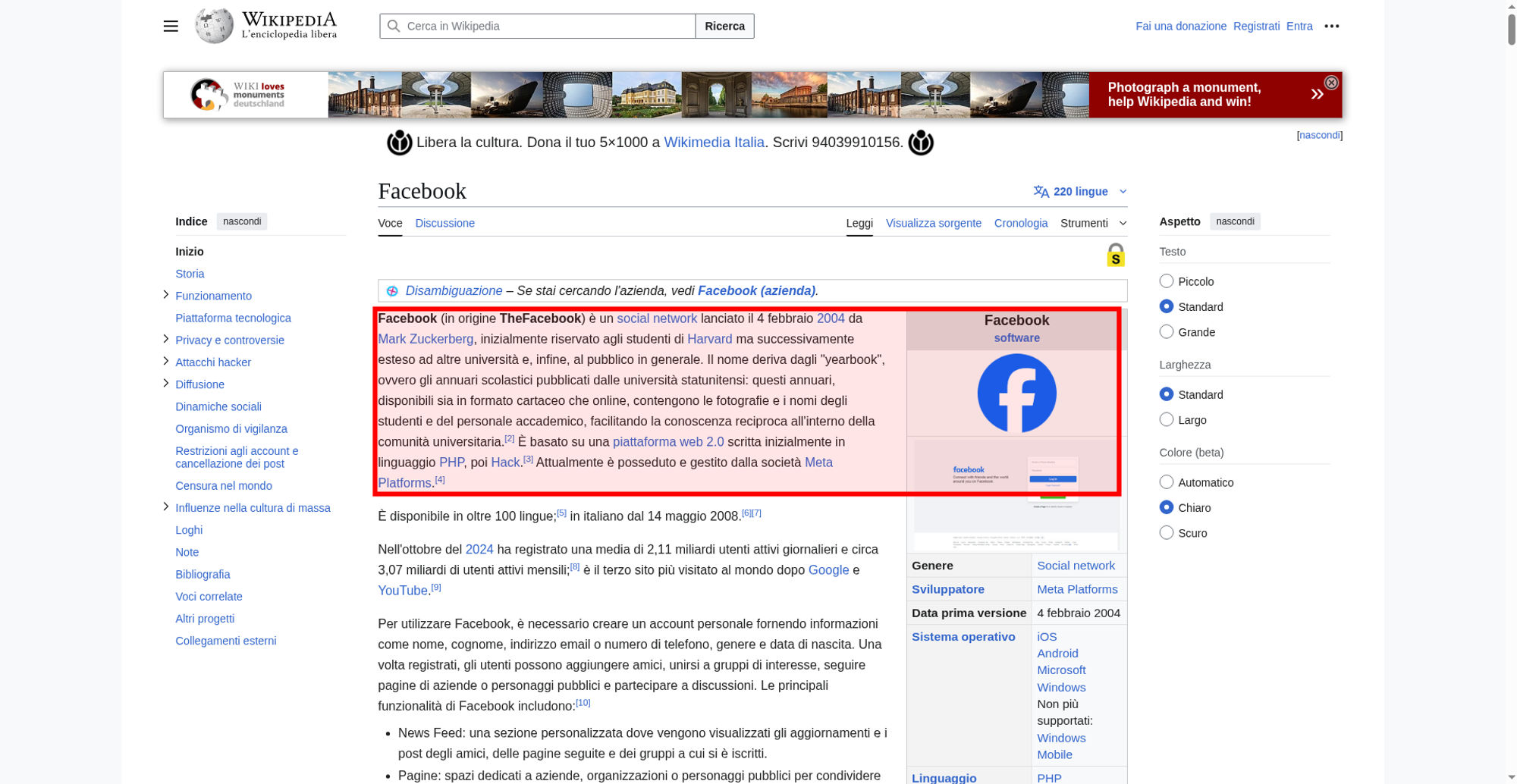1517x784 pixels.
Task: Select Automatico color mode
Action: pyautogui.click(x=1167, y=482)
